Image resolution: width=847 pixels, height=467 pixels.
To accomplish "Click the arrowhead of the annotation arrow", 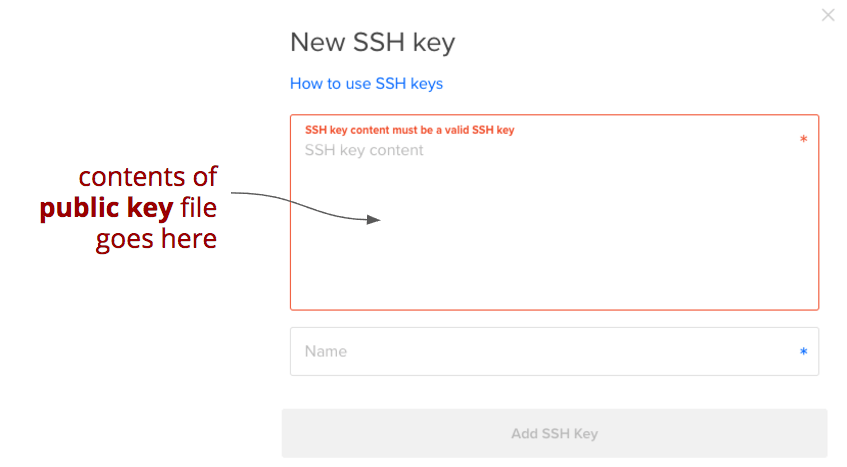I will [374, 219].
